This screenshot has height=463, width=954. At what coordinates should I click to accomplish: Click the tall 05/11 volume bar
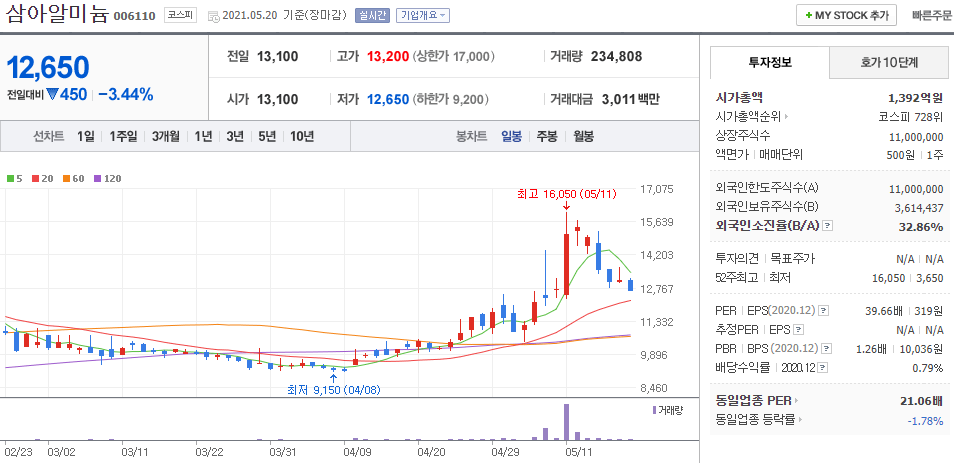point(566,422)
